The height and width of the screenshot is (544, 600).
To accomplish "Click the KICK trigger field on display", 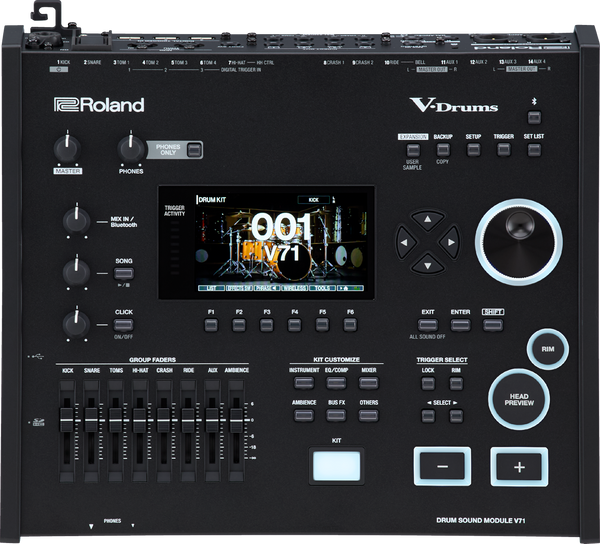I will 313,200.
